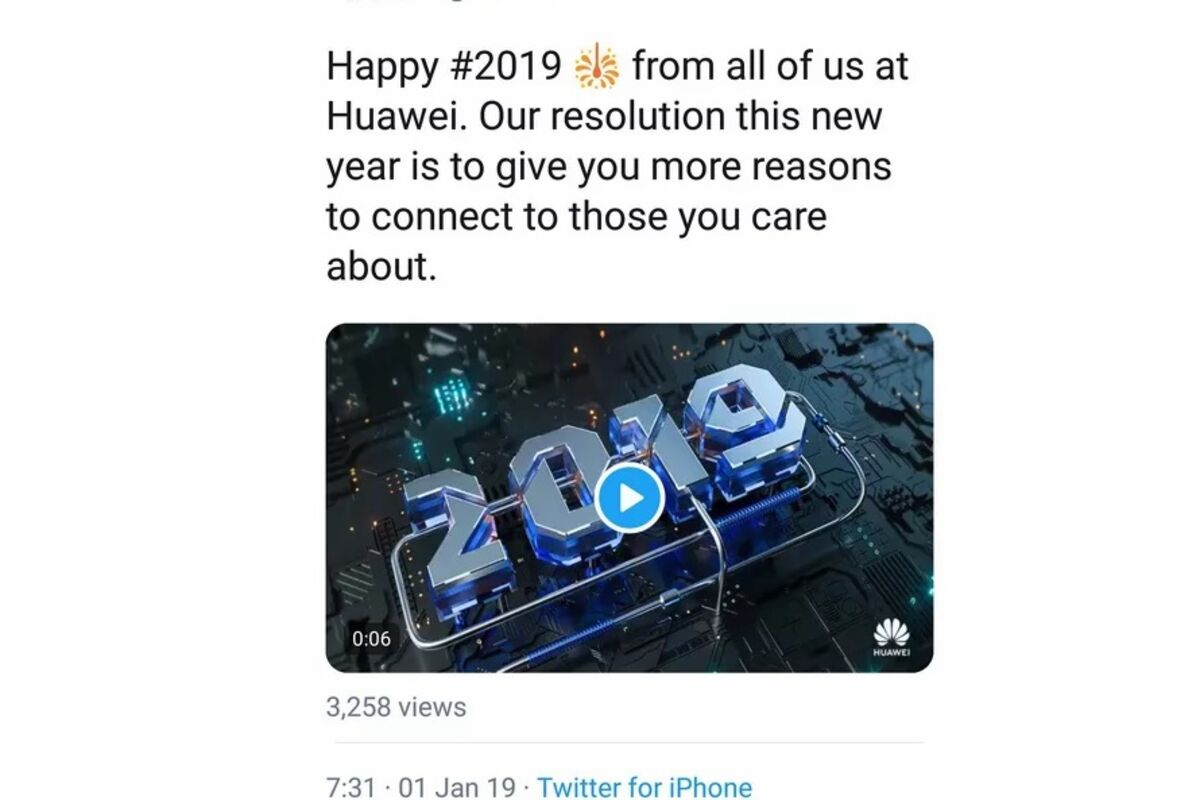The height and width of the screenshot is (800, 1200).
Task: Click the 0:06 video duration badge
Action: tap(371, 638)
